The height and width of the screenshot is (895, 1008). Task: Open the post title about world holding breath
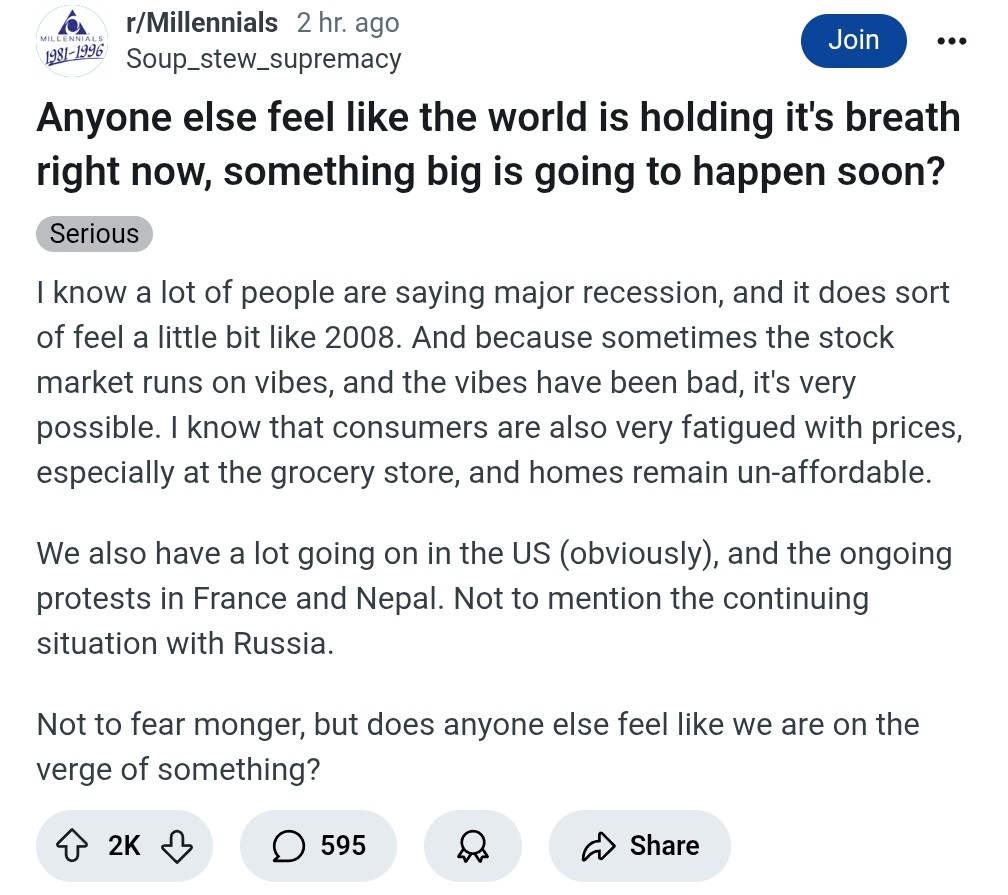[498, 145]
